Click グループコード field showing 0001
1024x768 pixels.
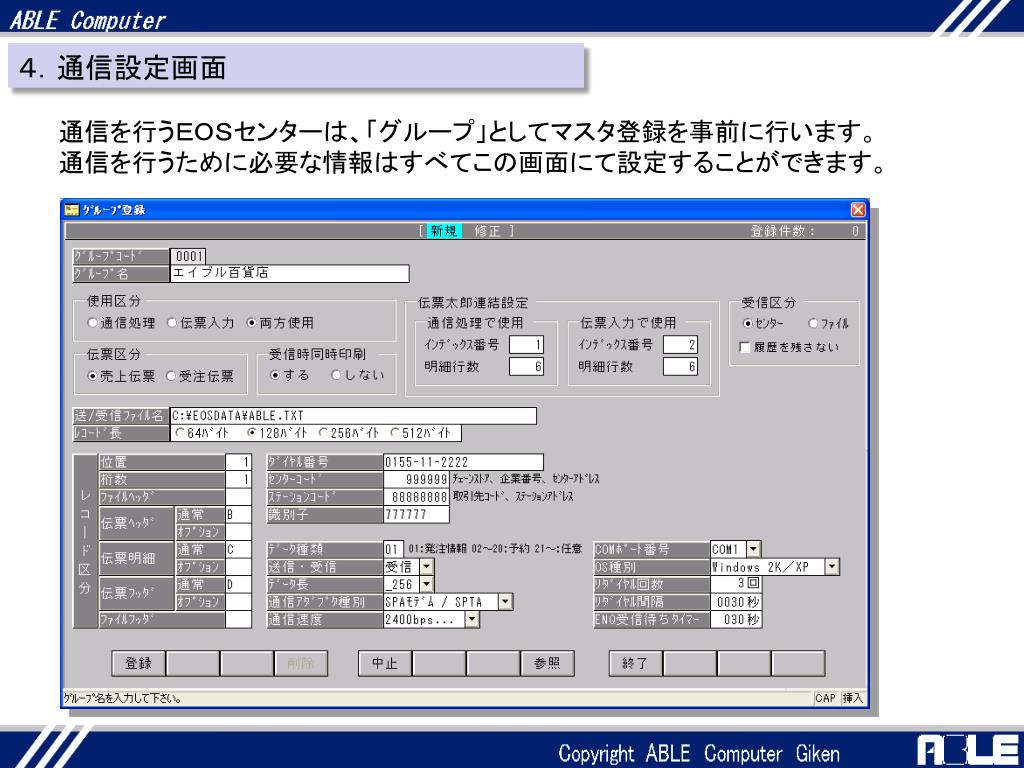(x=188, y=257)
